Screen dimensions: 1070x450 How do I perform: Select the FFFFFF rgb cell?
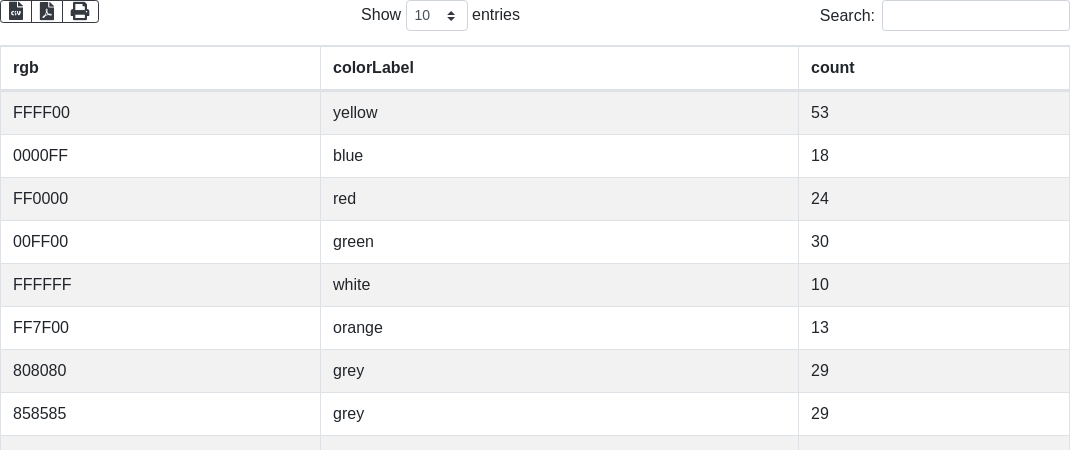coord(42,285)
